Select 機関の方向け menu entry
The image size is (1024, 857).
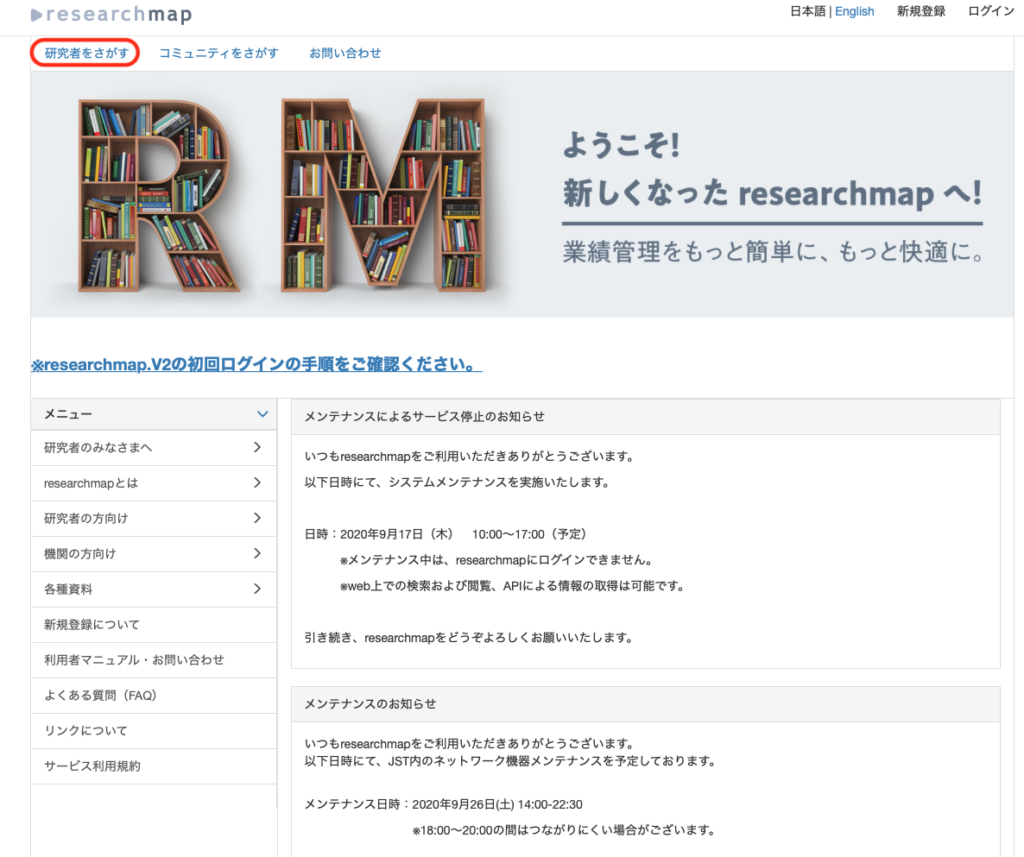153,554
